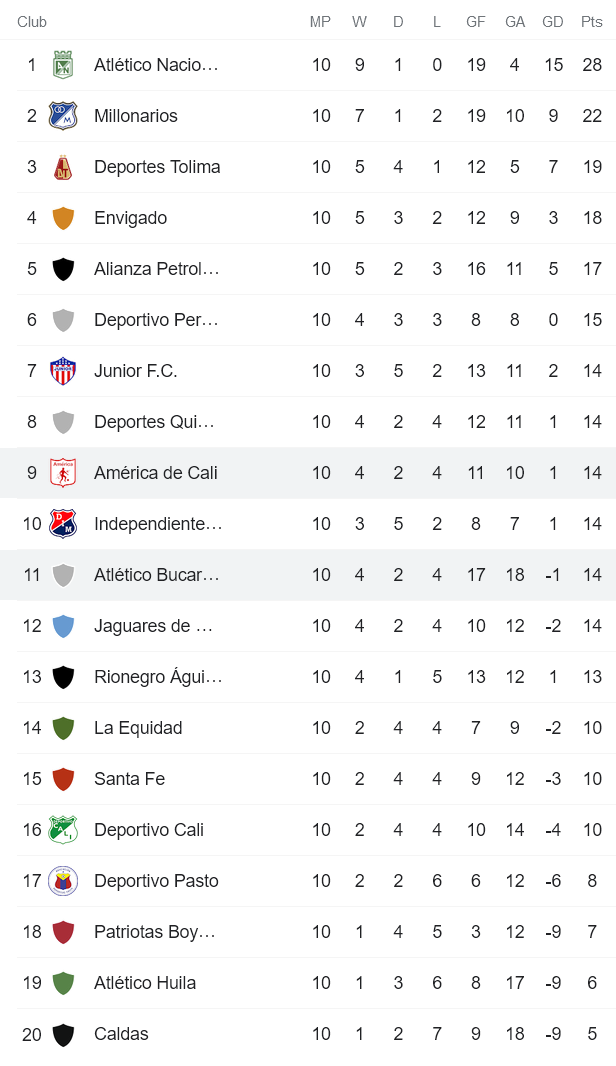This screenshot has width=616, height=1066.
Task: Open the Alianza Petrolera team page
Action: tap(155, 268)
